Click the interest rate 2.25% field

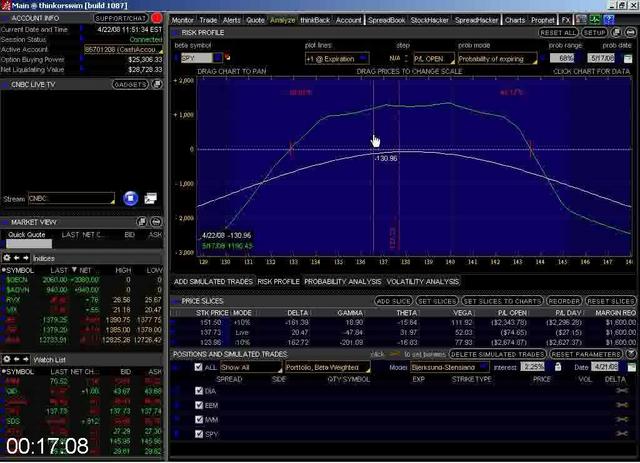(x=534, y=367)
